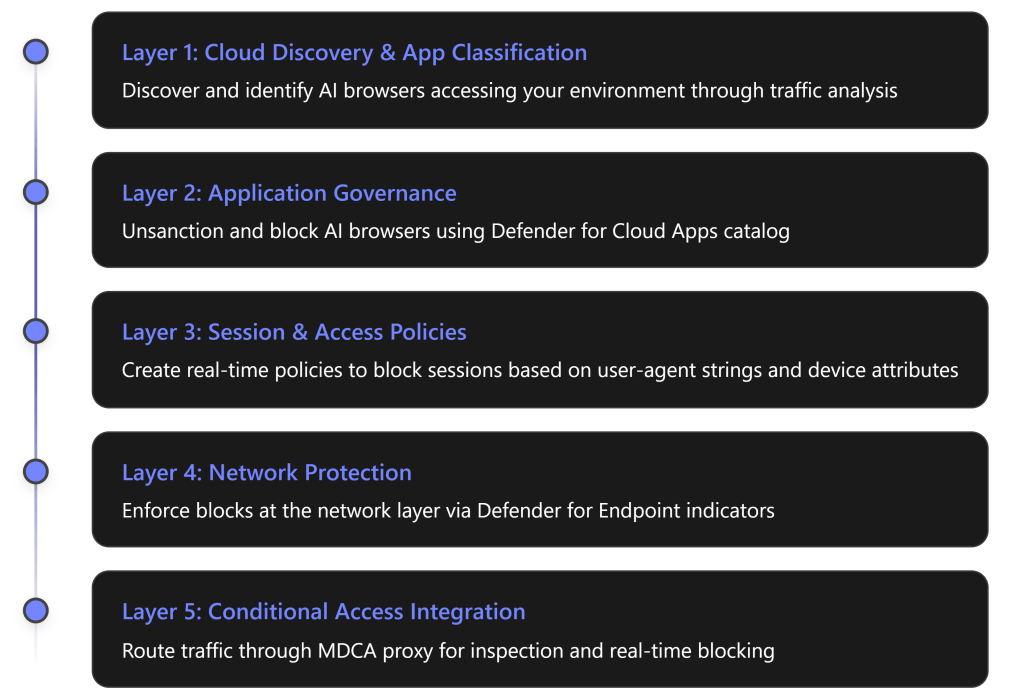This screenshot has width=1023, height=699.
Task: Click the traffic analysis description under Layer 1
Action: click(x=509, y=91)
